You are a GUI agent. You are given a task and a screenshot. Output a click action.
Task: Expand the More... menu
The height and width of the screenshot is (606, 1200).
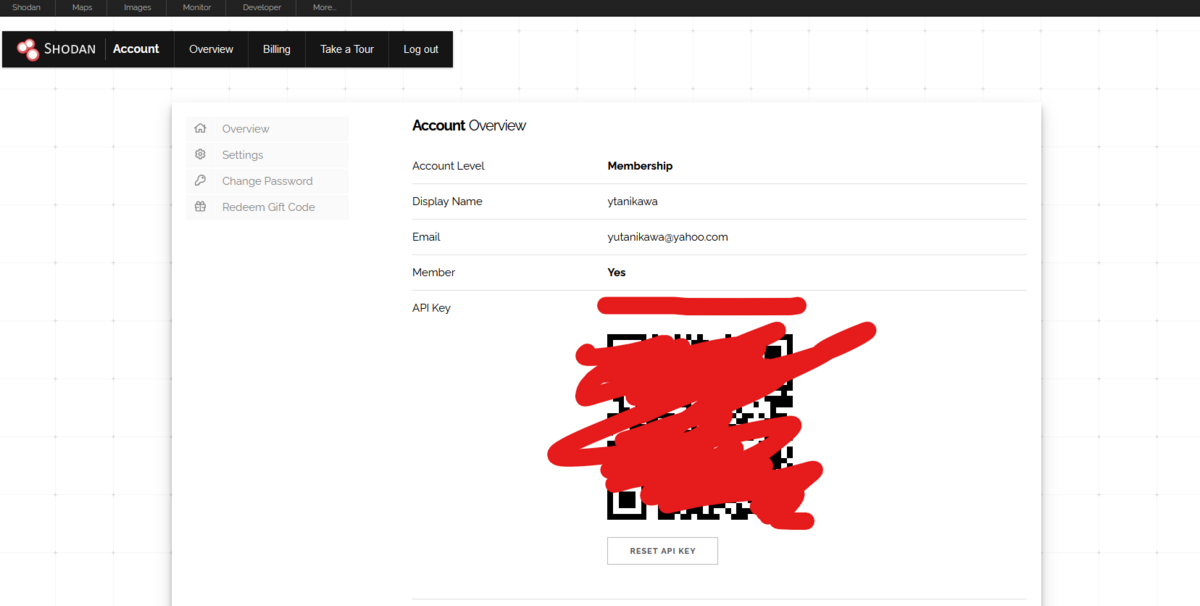[324, 8]
